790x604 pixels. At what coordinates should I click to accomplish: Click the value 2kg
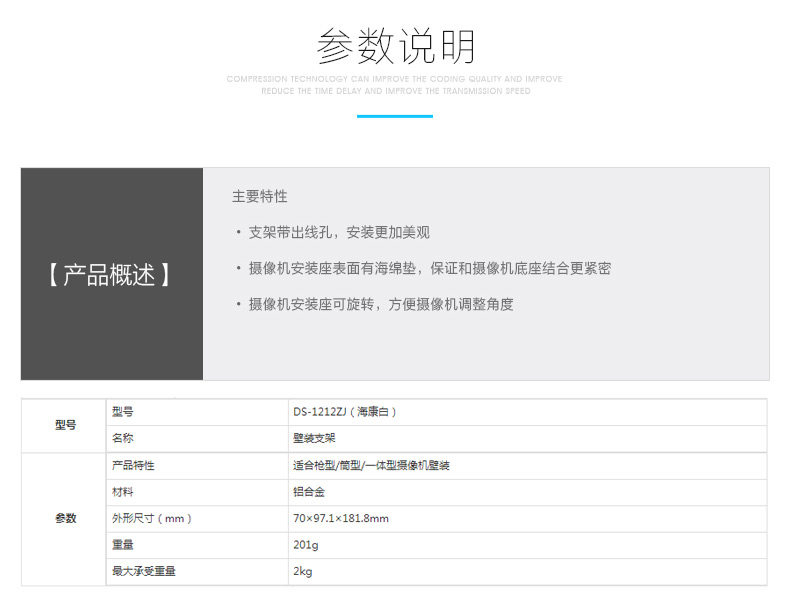(x=303, y=572)
